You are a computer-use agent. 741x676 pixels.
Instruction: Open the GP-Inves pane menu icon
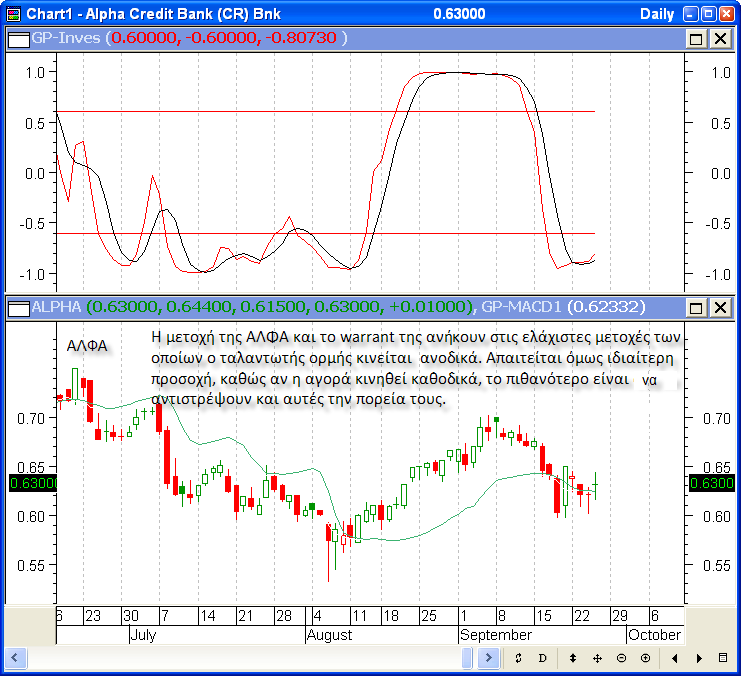click(x=18, y=38)
